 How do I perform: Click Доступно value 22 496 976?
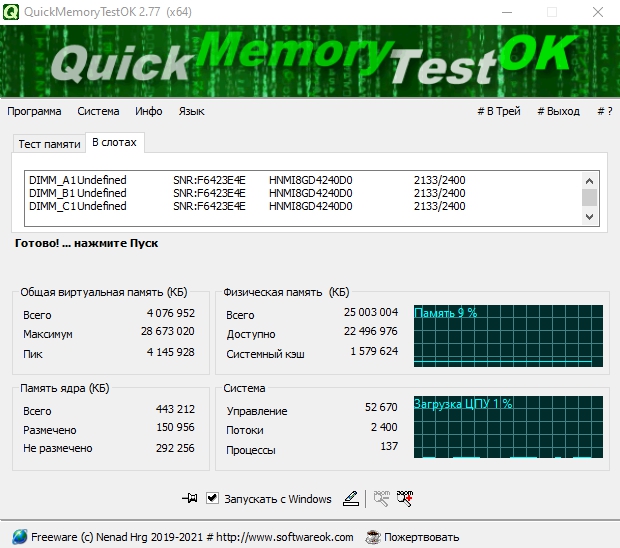coord(370,331)
